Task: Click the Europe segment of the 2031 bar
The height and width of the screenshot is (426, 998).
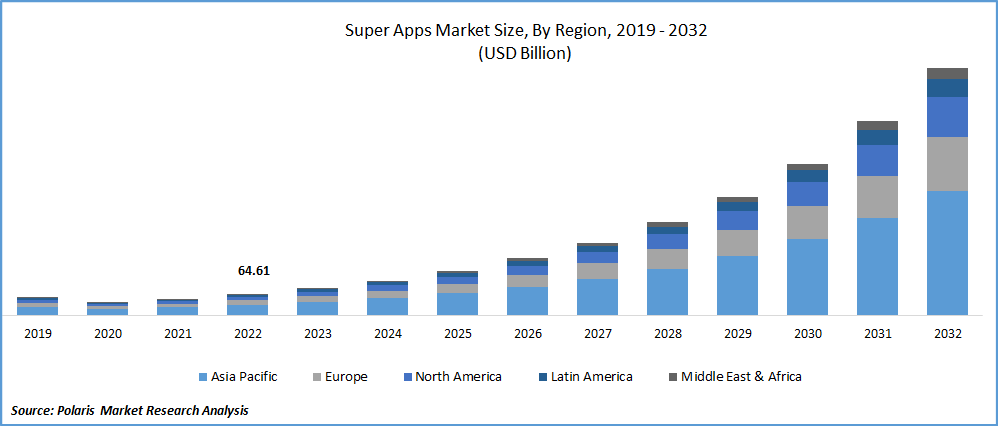Action: coord(878,197)
